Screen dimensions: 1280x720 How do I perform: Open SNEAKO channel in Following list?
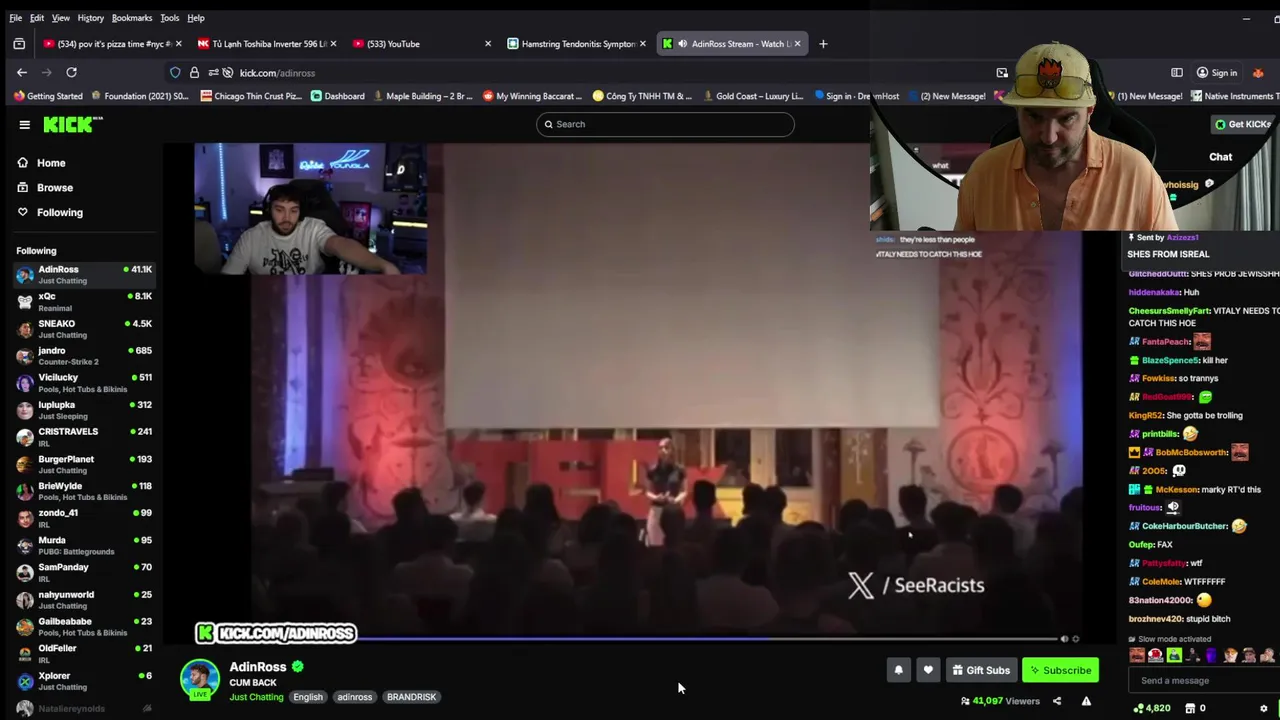(x=85, y=328)
